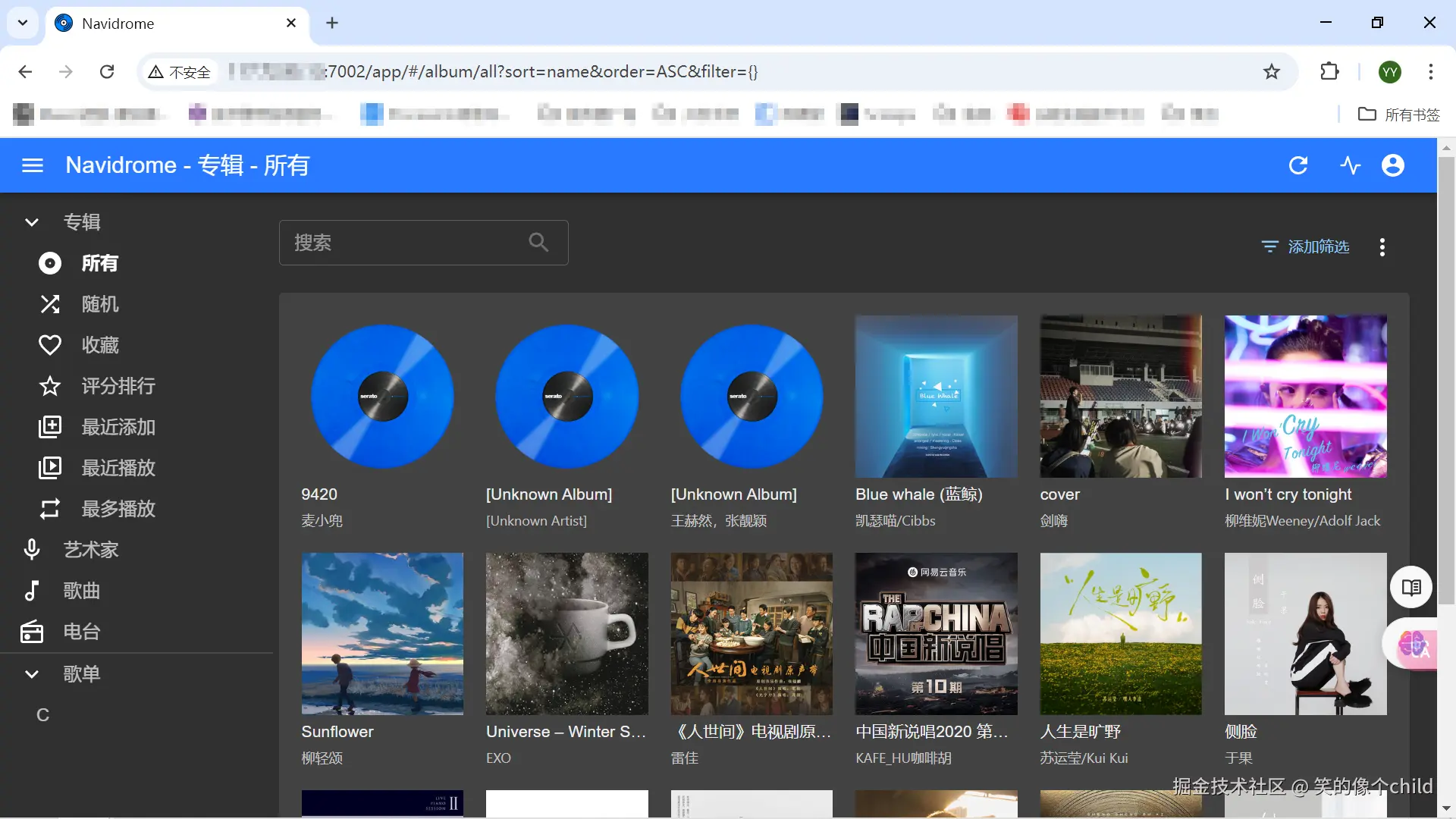Viewport: 1456px width, 819px height.
Task: Go to 艺术家 artists page
Action: click(90, 550)
